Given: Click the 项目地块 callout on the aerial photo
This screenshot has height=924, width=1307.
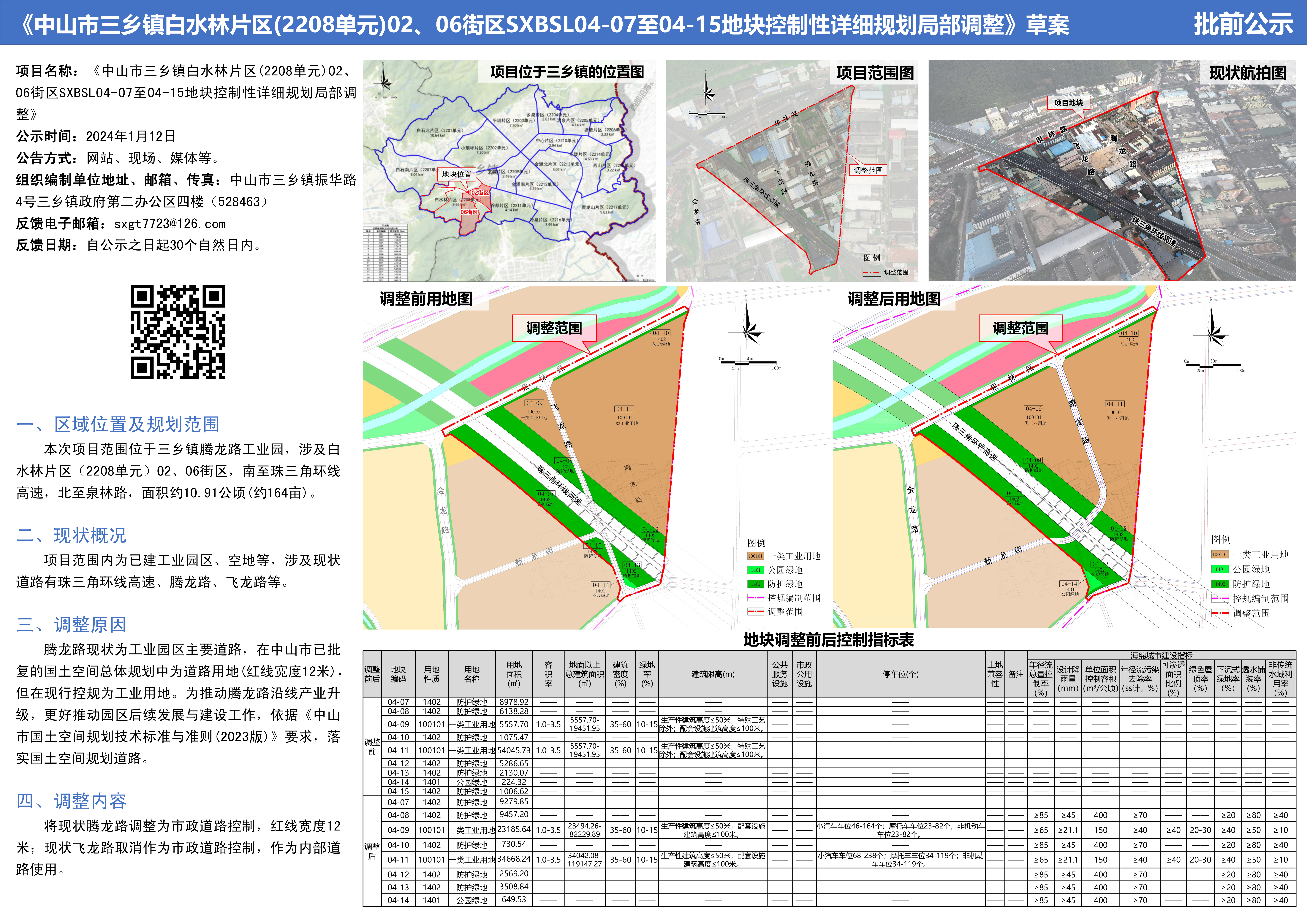Looking at the screenshot, I should (1069, 103).
